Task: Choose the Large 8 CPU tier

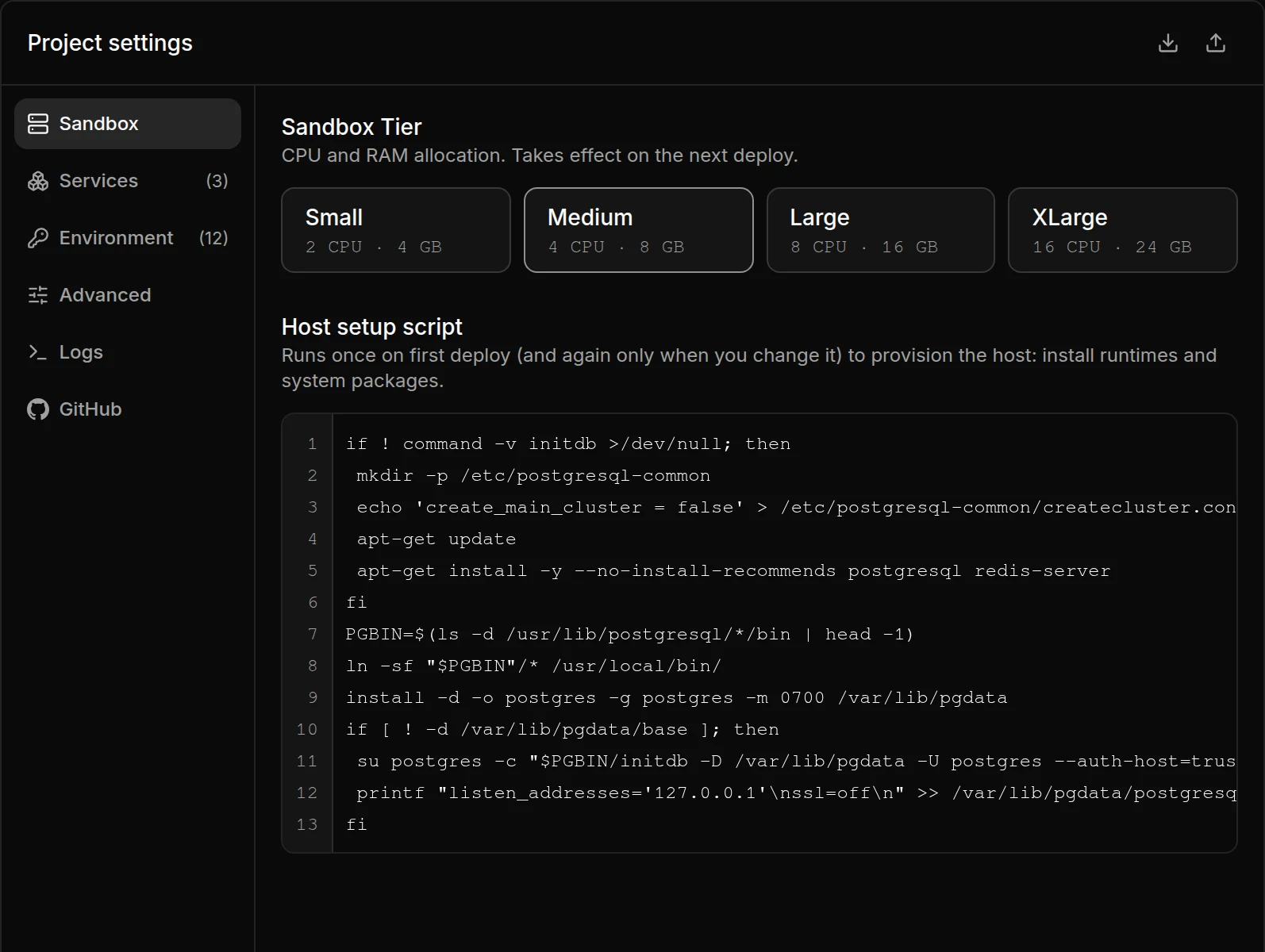Action: 881,230
